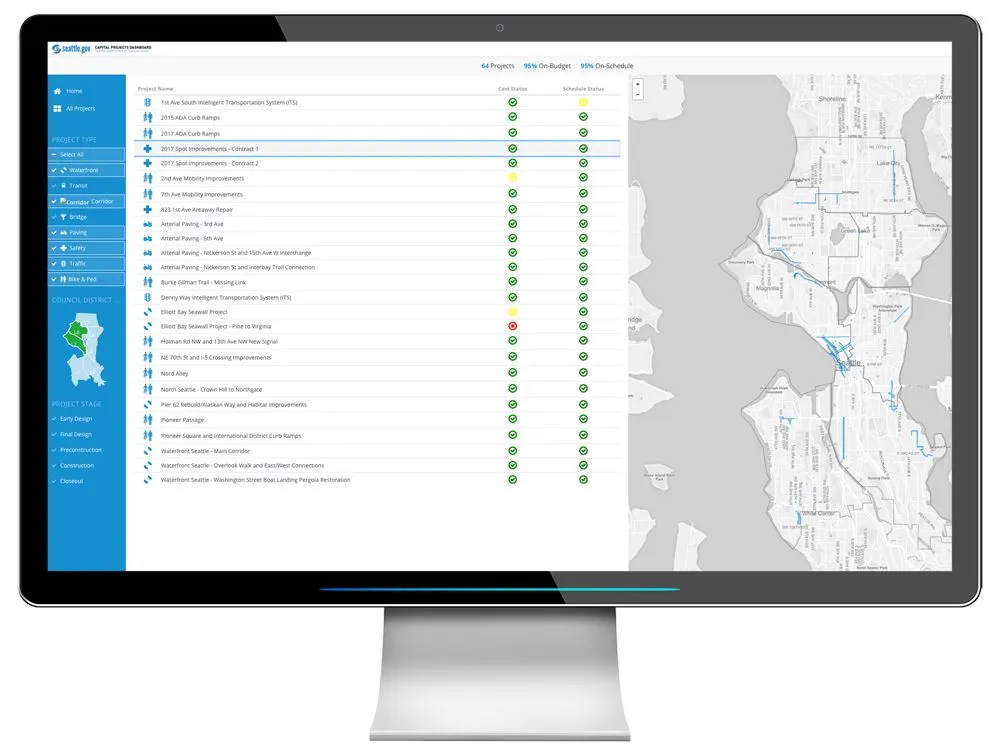Open the Council District dropdown
The height and width of the screenshot is (750, 1000).
[85, 300]
